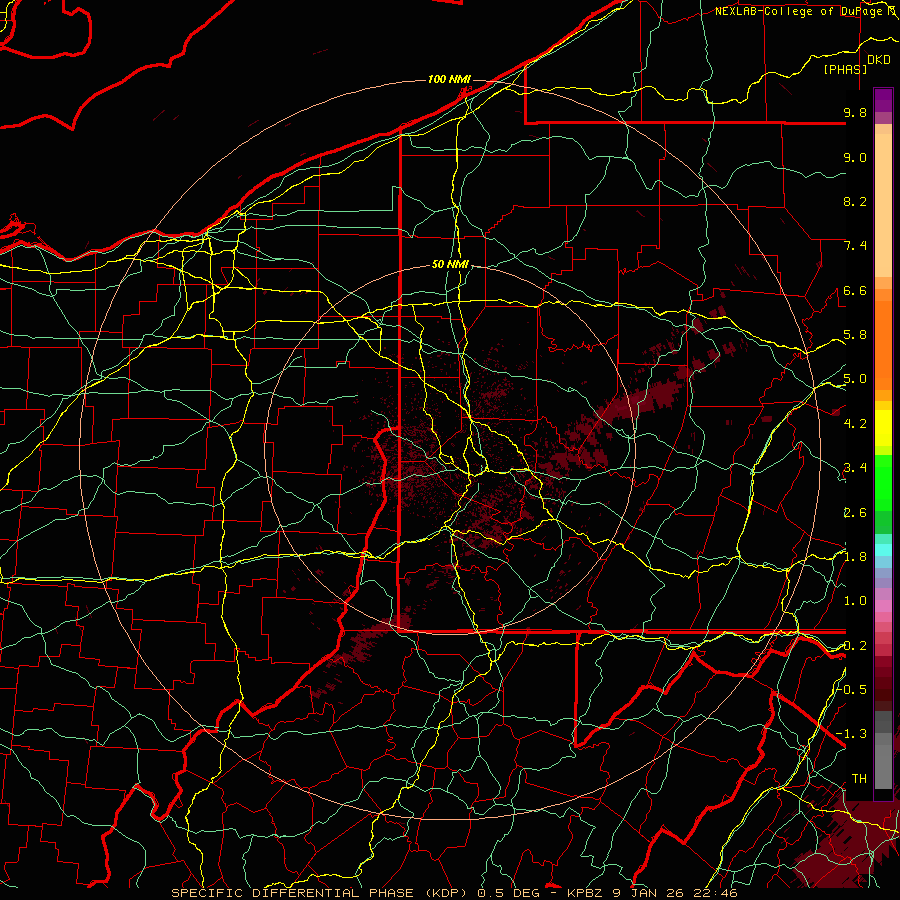Select the 6.6 scale value

[855, 290]
